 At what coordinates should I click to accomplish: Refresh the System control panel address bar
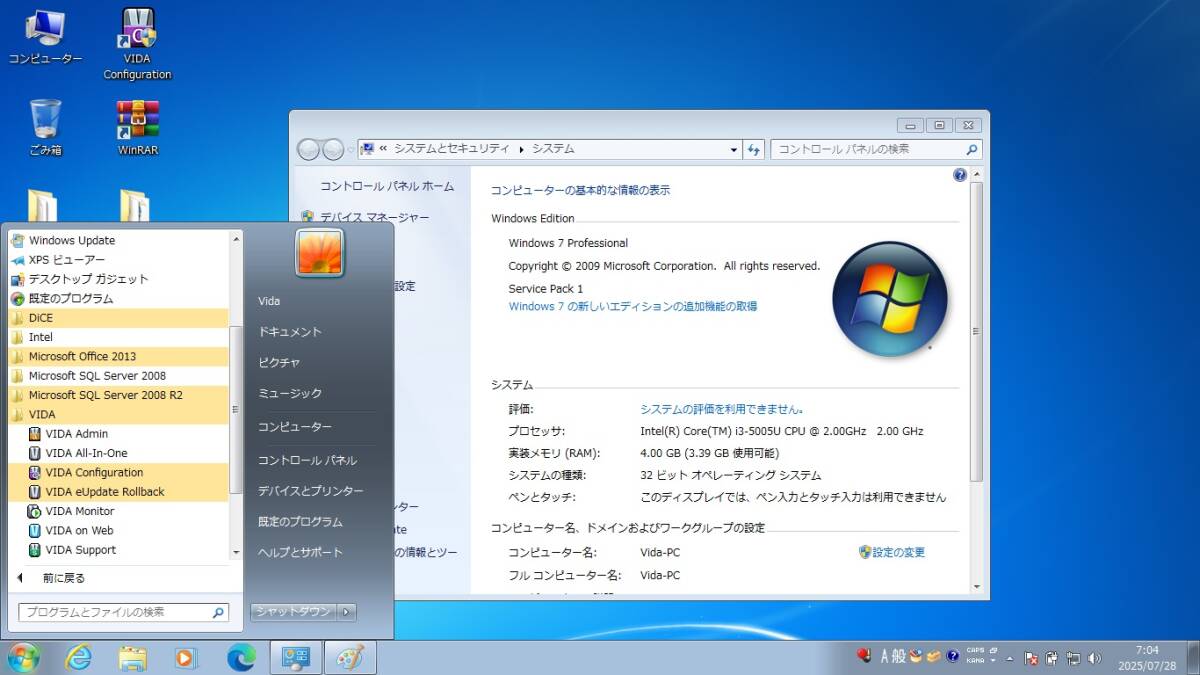pos(754,149)
